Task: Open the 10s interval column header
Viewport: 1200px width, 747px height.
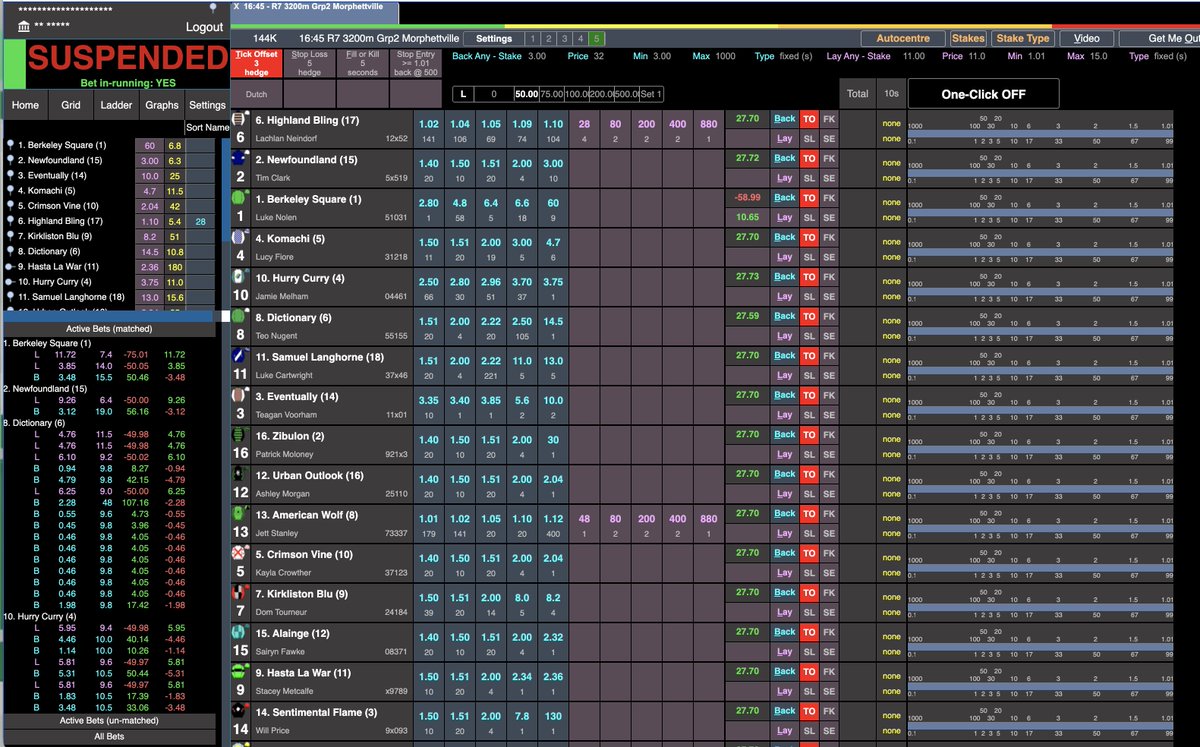Action: point(890,94)
